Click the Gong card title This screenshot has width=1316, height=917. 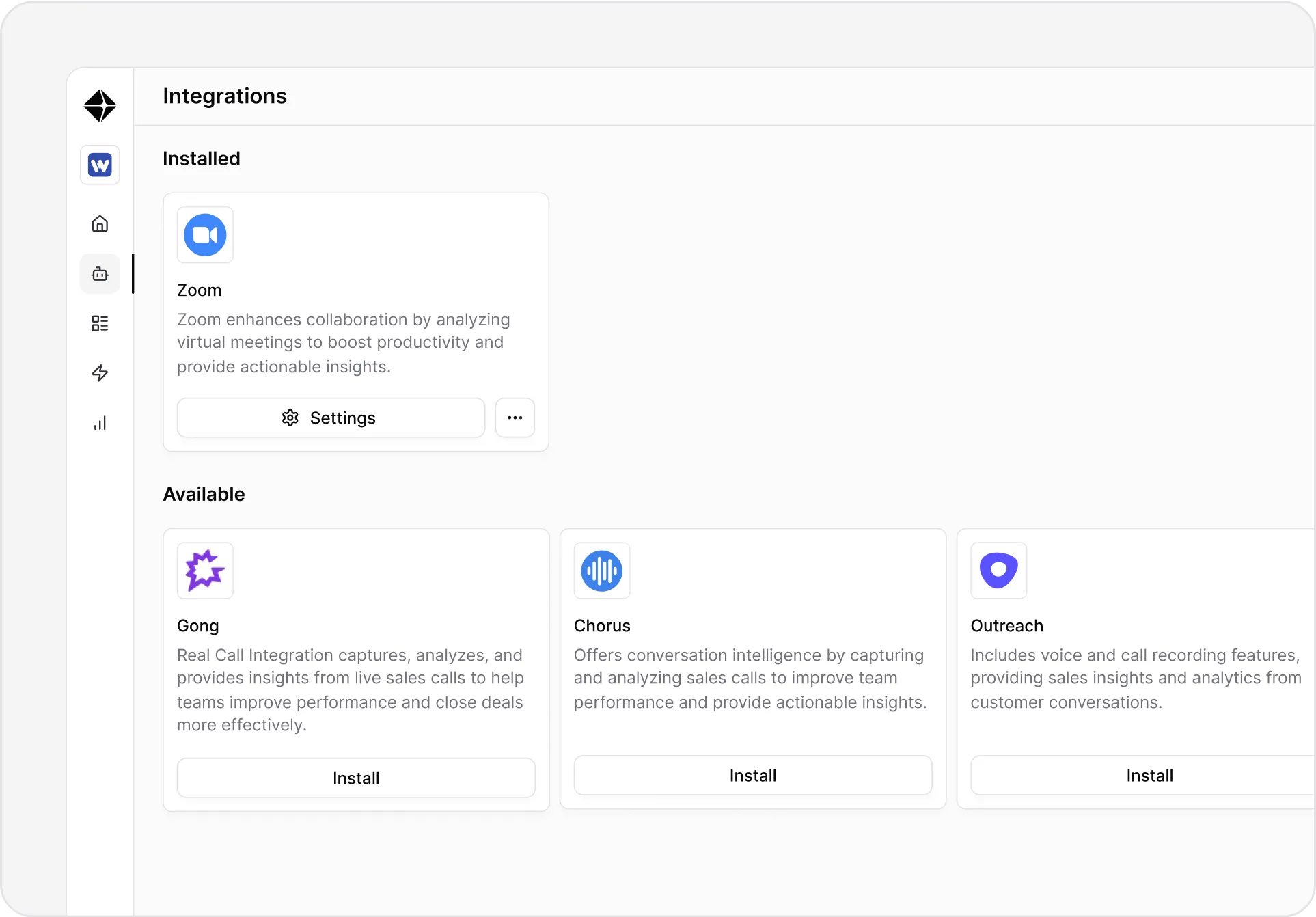coord(198,626)
